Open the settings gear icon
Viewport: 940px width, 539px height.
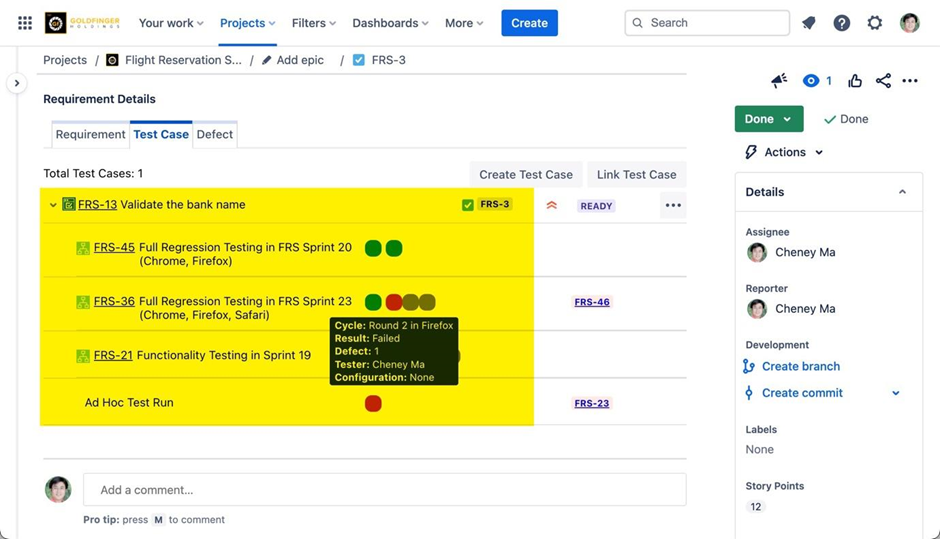coord(875,23)
